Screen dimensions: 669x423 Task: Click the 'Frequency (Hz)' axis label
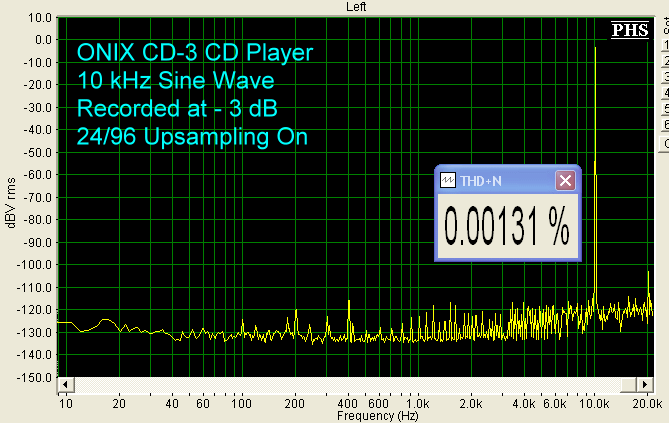pos(378,416)
